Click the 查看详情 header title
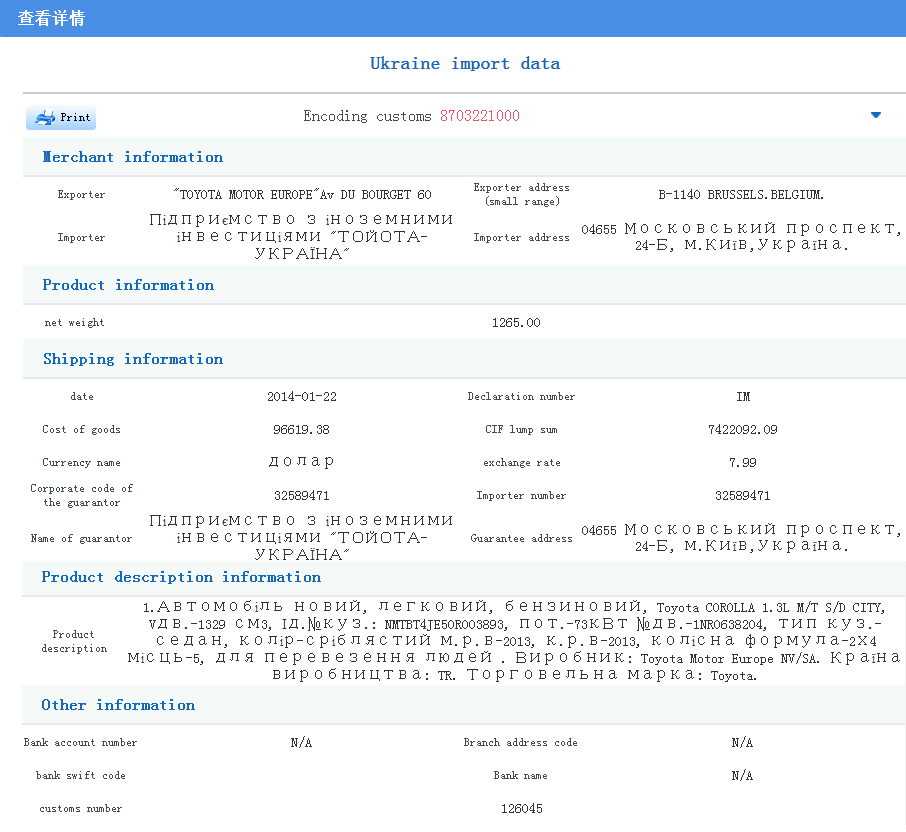Viewport: 906px width, 832px height. (51, 18)
